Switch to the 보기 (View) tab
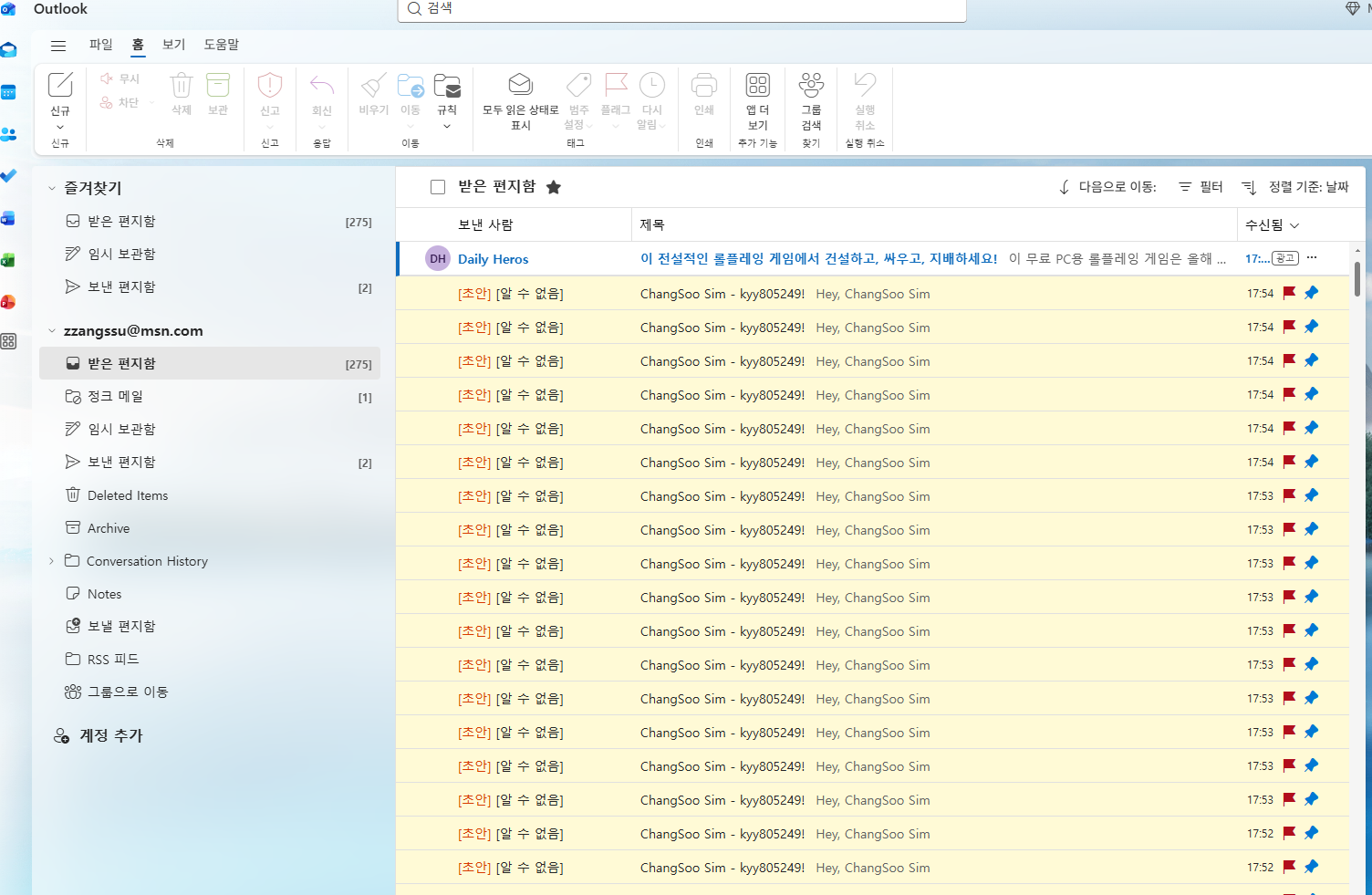 click(173, 45)
